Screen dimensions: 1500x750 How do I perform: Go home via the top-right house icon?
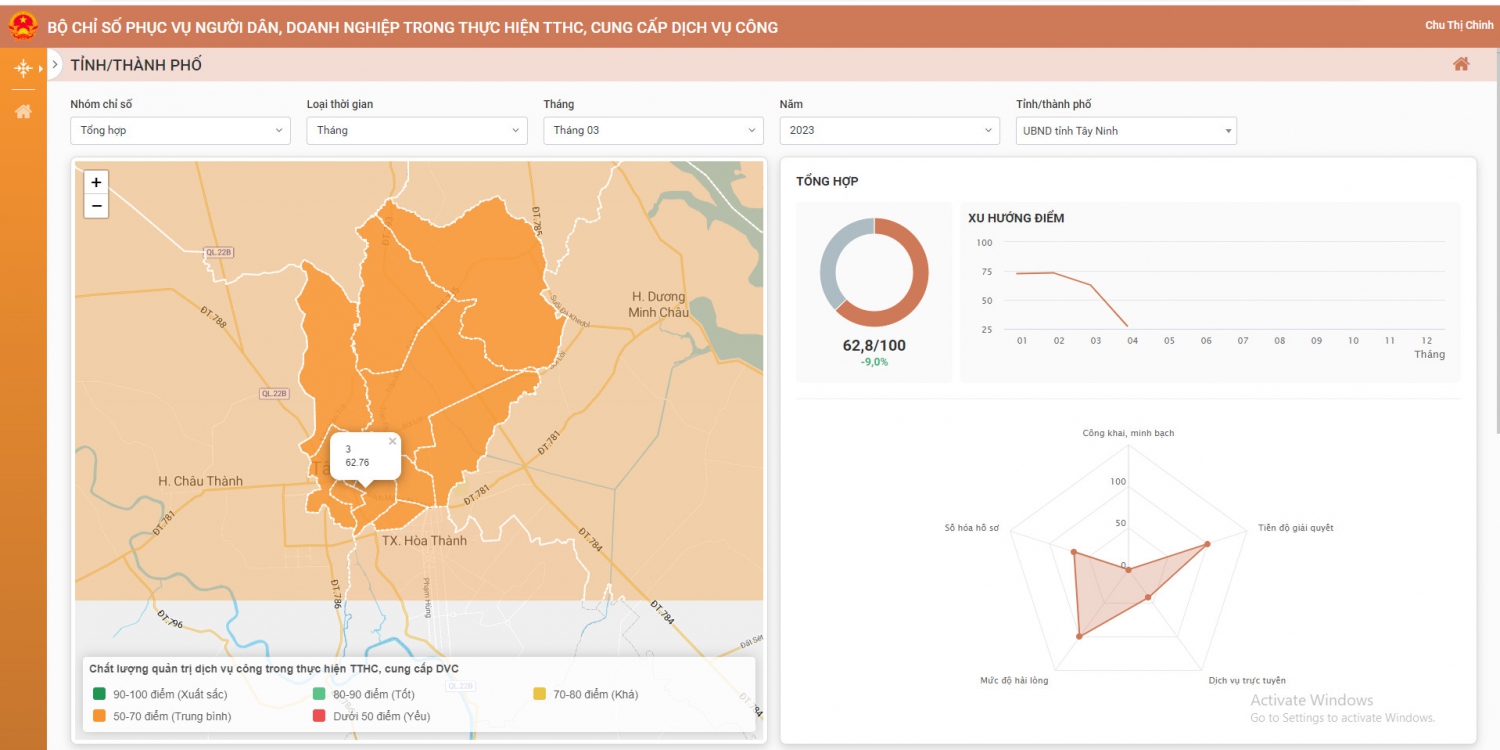pos(1461,65)
